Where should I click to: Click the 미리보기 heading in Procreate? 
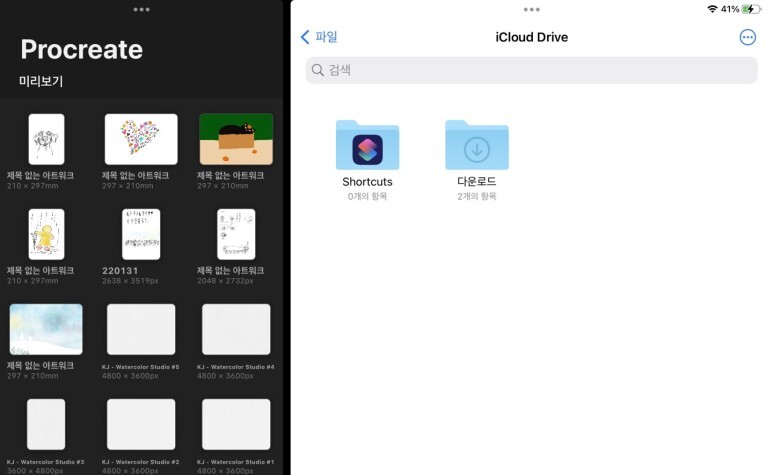tap(41, 81)
